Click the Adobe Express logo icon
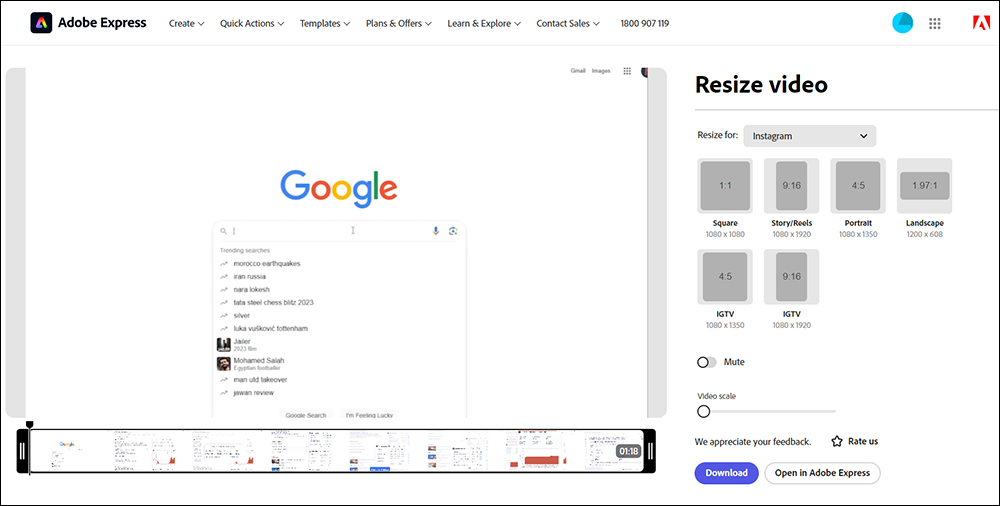Image resolution: width=1000 pixels, height=506 pixels. [41, 23]
